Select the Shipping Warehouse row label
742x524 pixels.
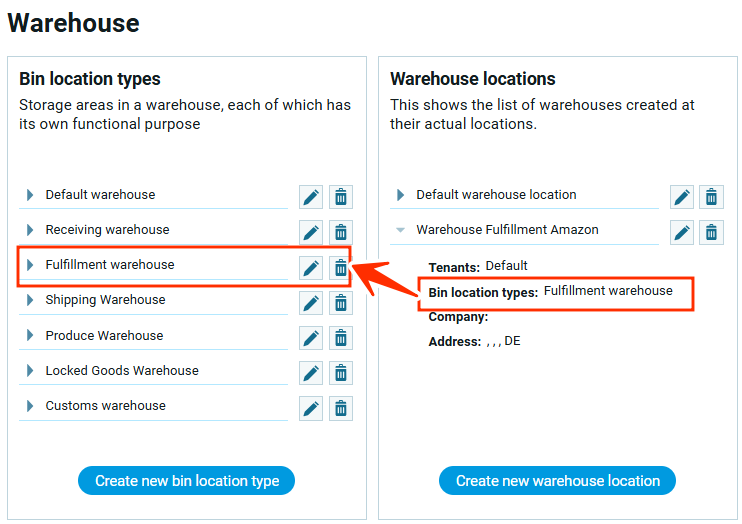pos(105,300)
